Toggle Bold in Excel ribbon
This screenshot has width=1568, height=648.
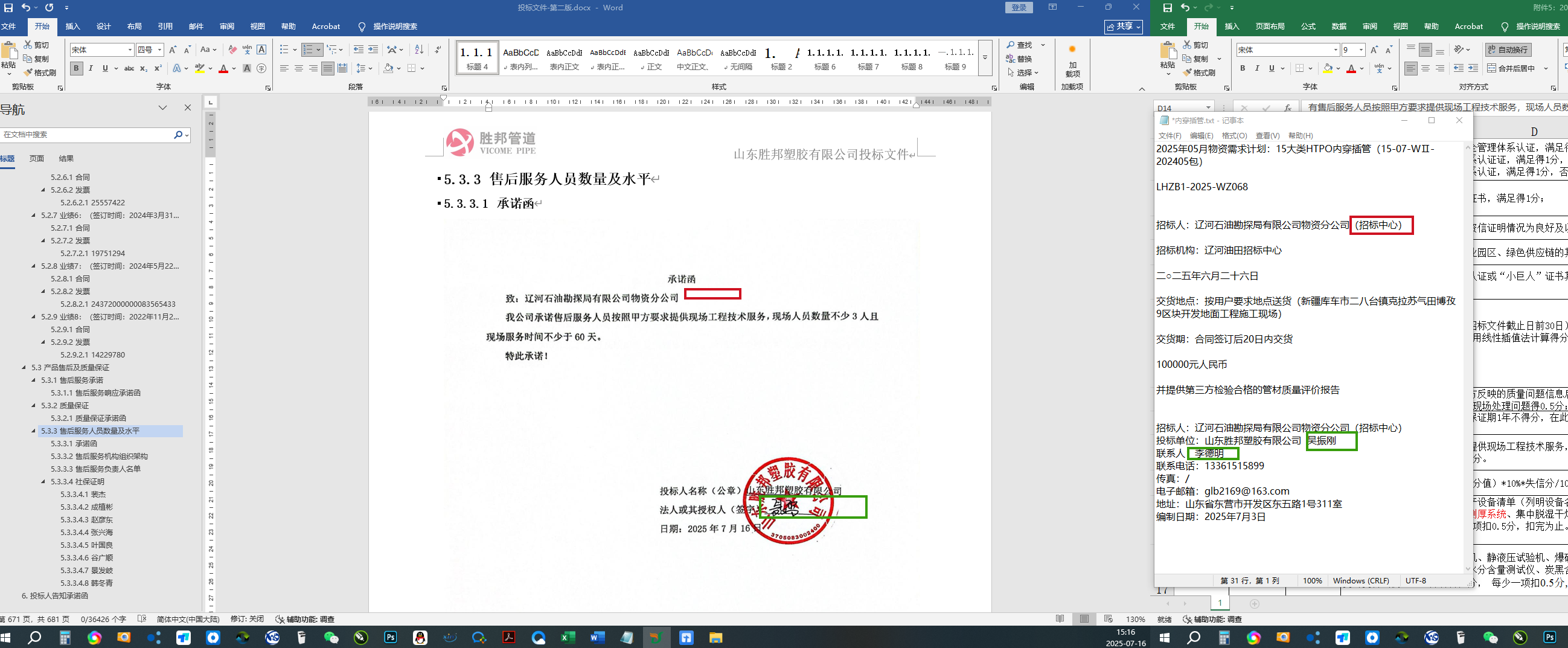pos(1243,68)
